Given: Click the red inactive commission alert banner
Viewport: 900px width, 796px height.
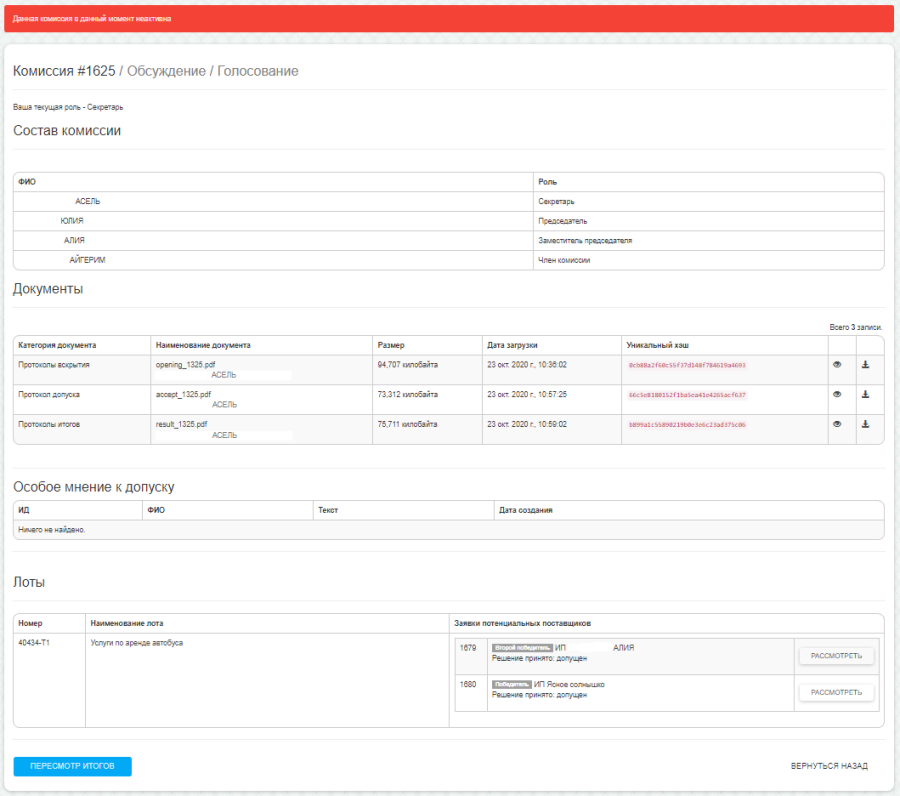Looking at the screenshot, I should pos(448,19).
